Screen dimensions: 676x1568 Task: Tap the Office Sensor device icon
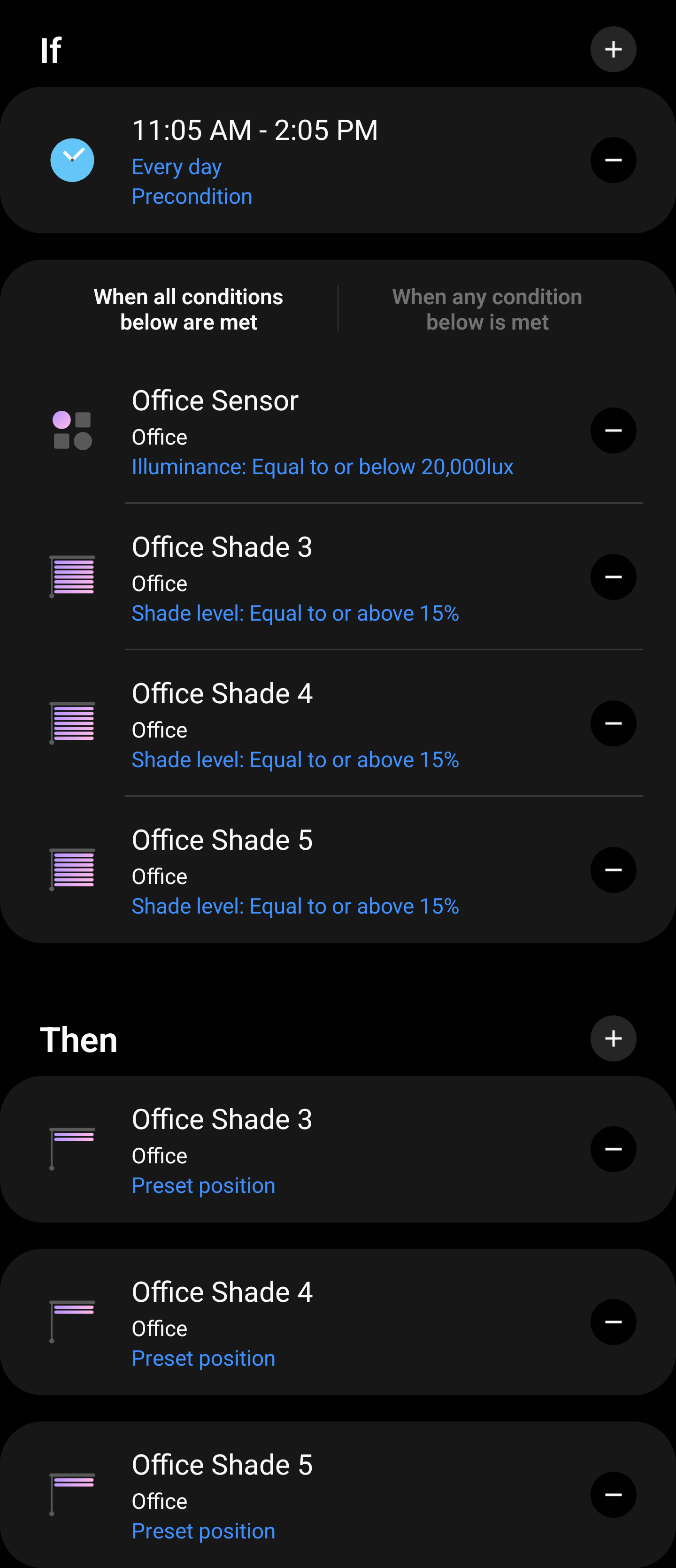72,430
